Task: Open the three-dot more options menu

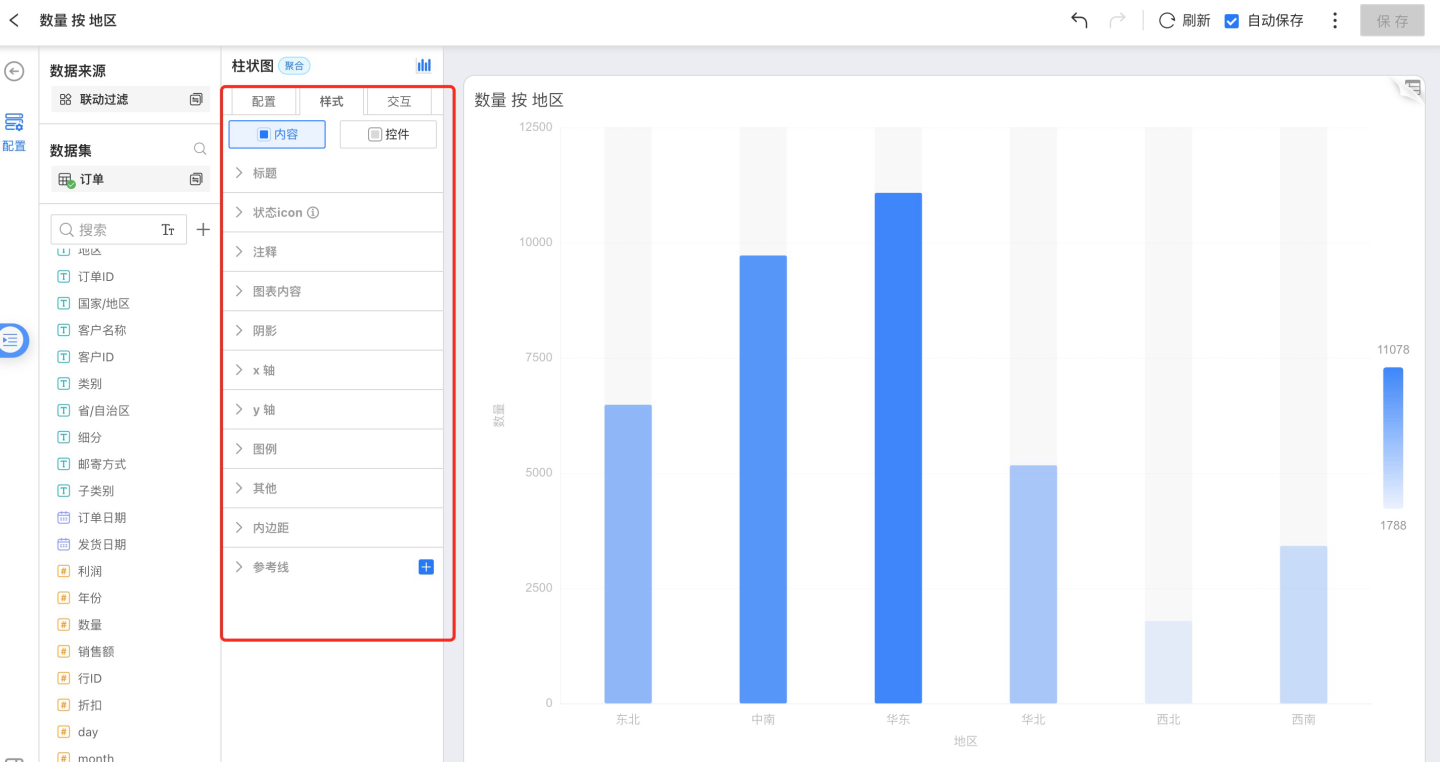Action: click(1335, 20)
